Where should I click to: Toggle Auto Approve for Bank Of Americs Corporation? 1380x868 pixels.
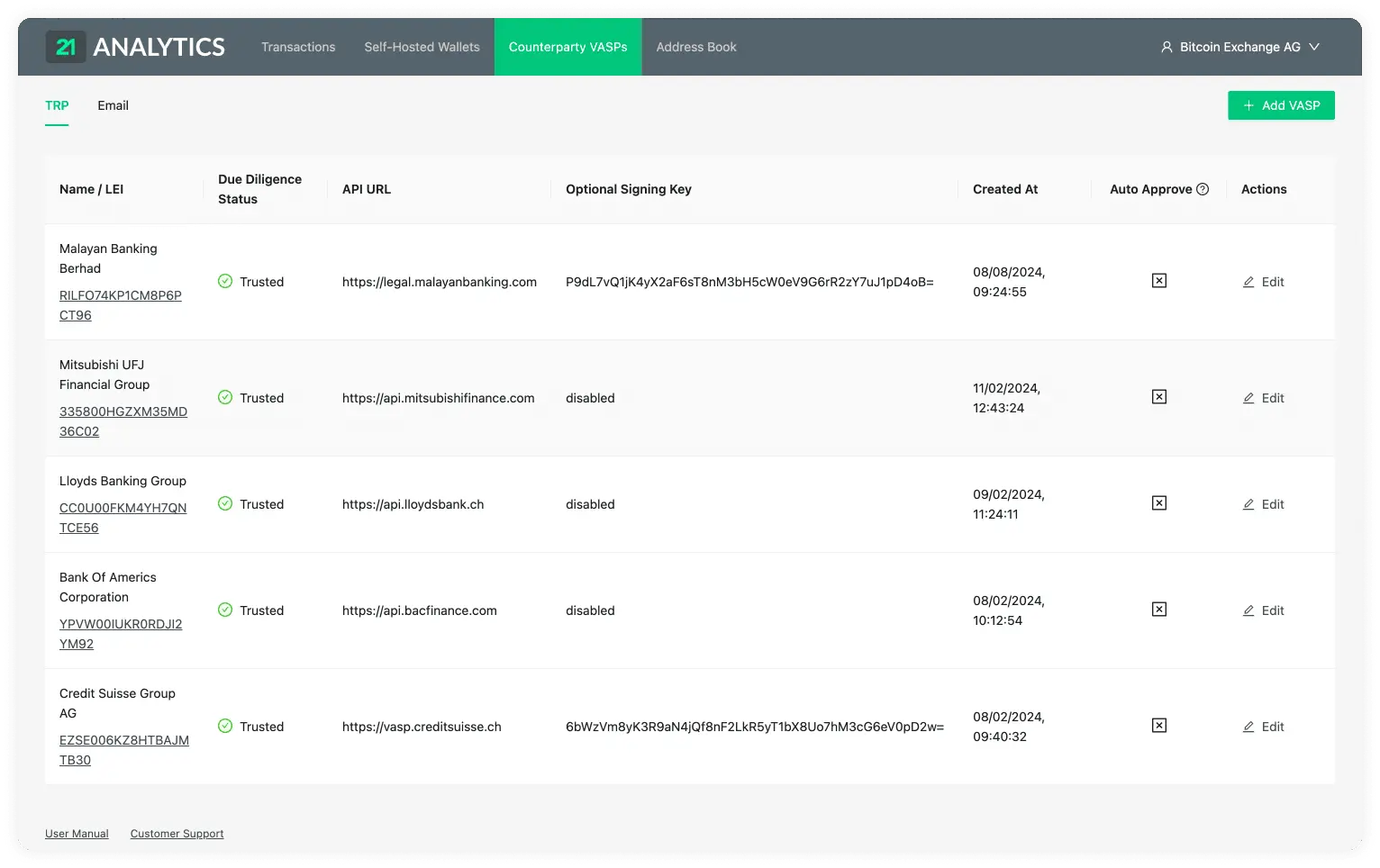(1159, 610)
